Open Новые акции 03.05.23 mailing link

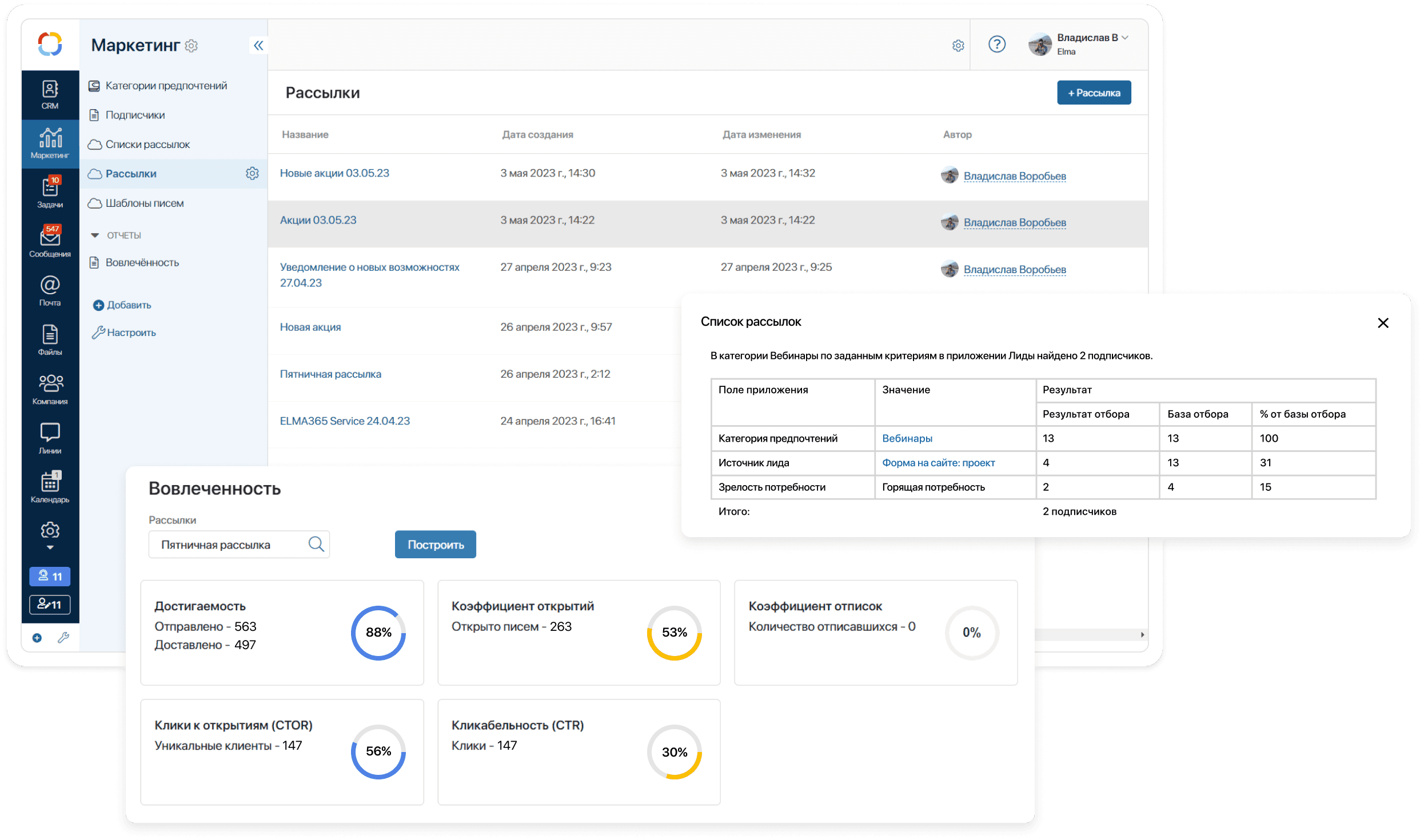(334, 173)
